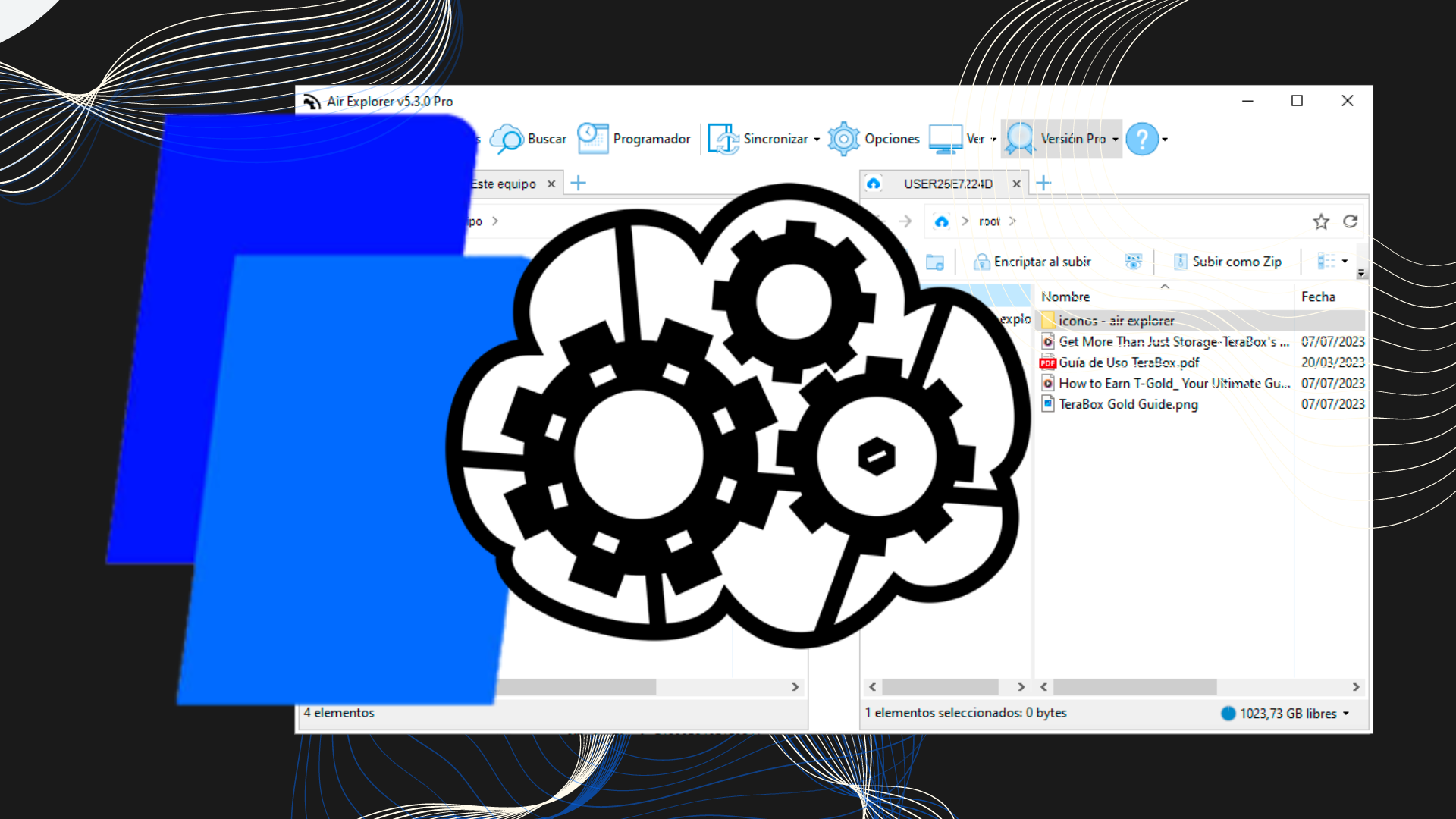The width and height of the screenshot is (1456, 819).
Task: Select Get More Than Just Storage file
Action: (1202, 342)
